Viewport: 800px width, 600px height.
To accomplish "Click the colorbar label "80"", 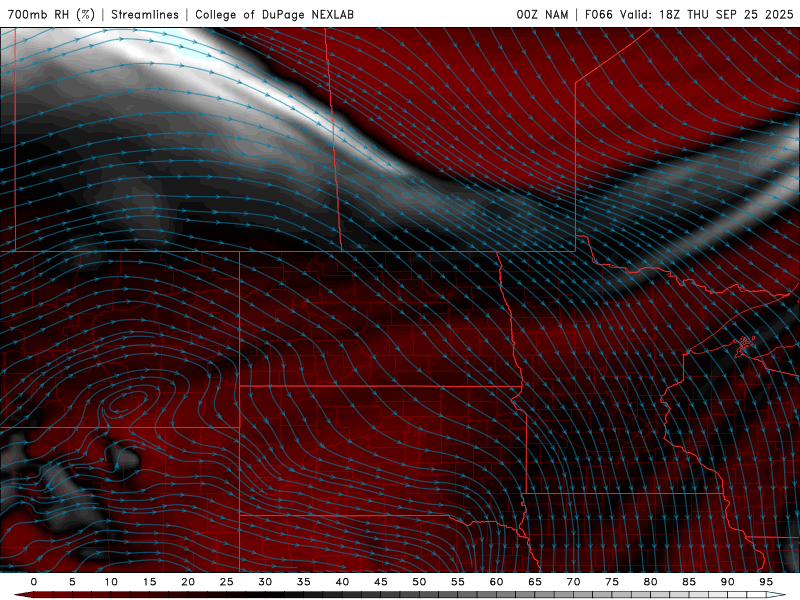I will point(651,582).
